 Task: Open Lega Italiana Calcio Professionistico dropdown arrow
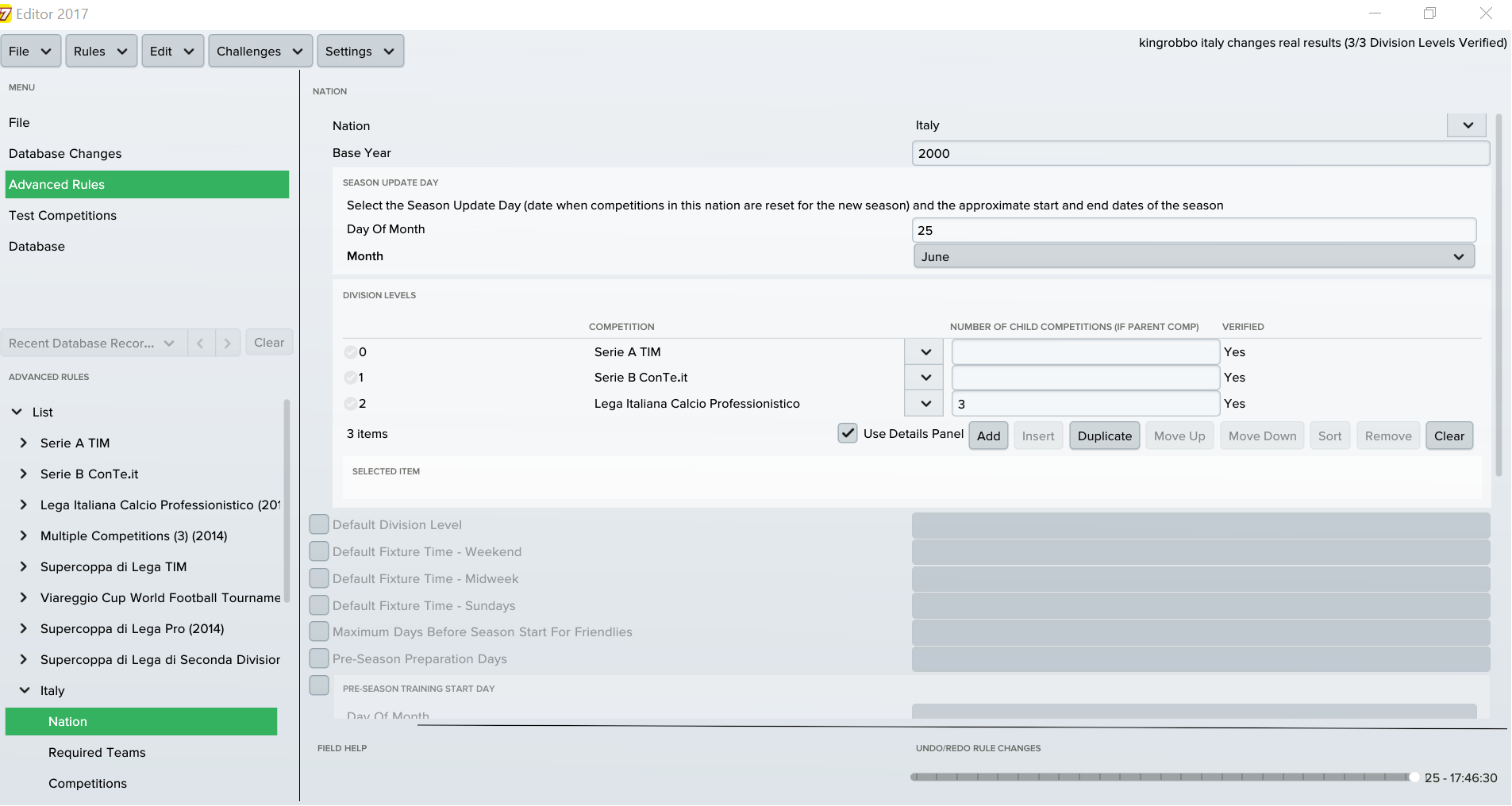(x=924, y=404)
